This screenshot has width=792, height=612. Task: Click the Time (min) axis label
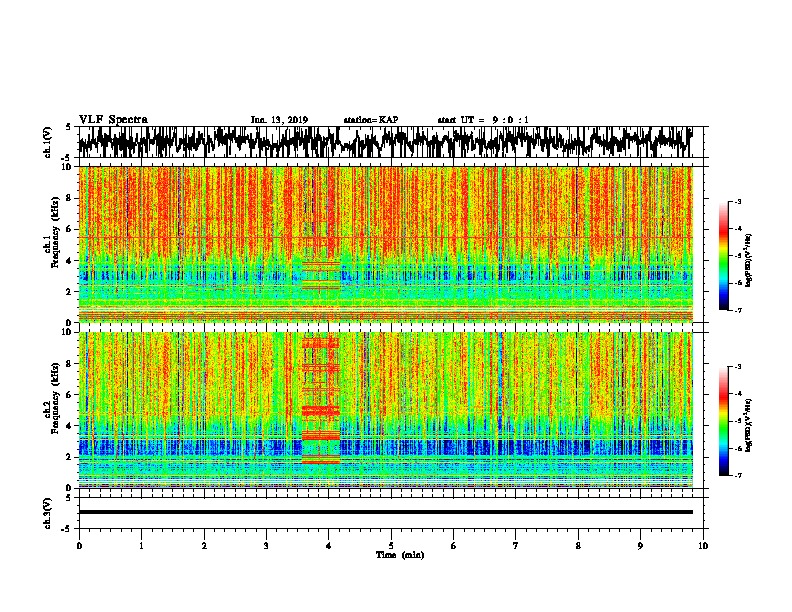point(400,555)
